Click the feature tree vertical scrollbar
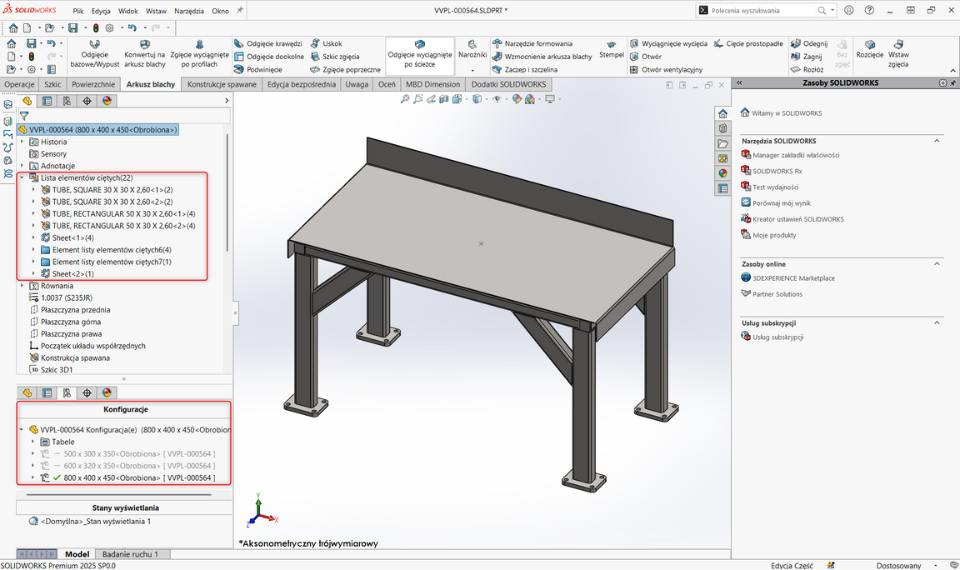The height and width of the screenshot is (570, 960). point(228,193)
